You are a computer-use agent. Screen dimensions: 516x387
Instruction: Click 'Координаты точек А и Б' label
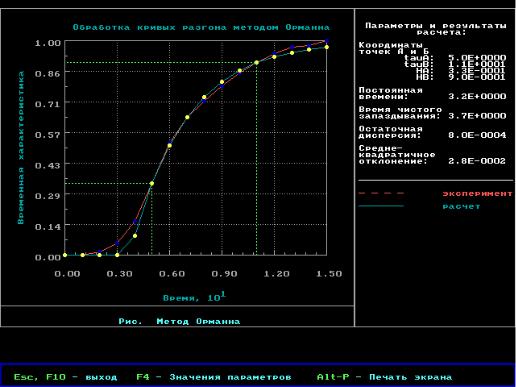point(393,48)
